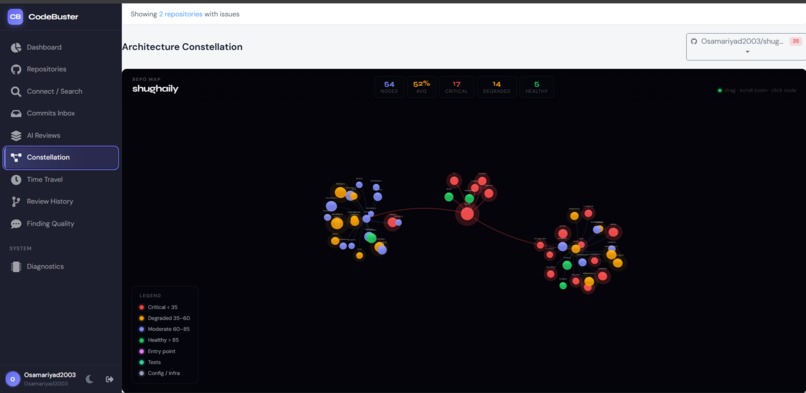
Task: Click the 14 Degraded stat card
Action: [x=497, y=87]
